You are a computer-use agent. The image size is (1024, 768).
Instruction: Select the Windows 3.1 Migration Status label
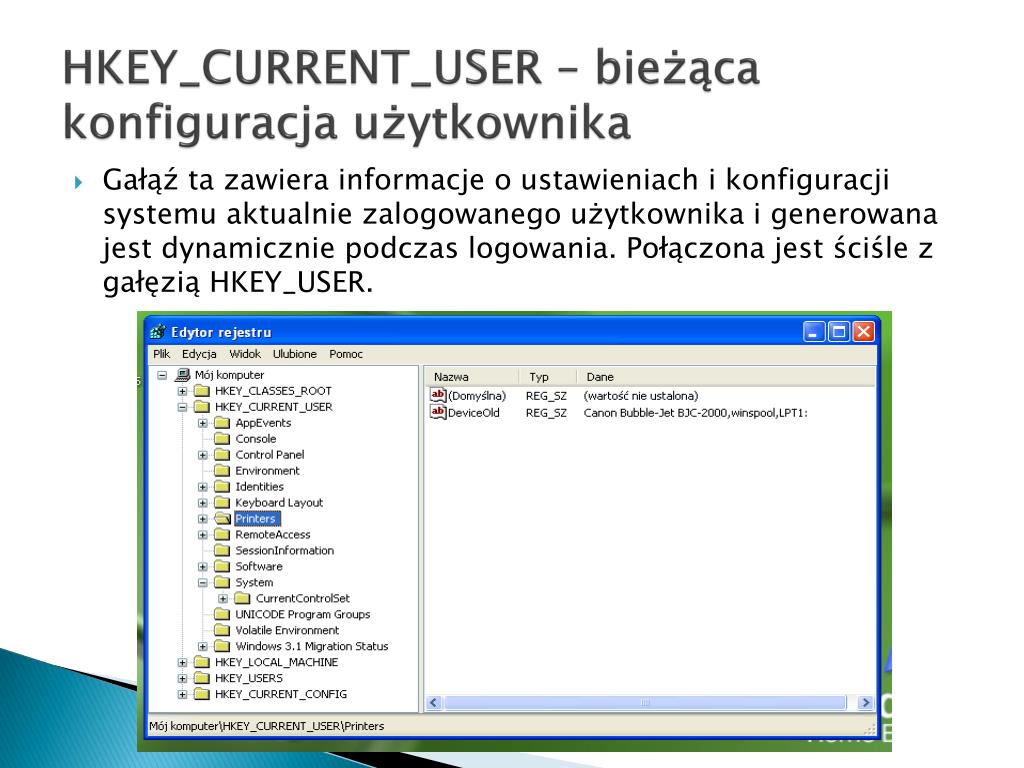click(312, 646)
